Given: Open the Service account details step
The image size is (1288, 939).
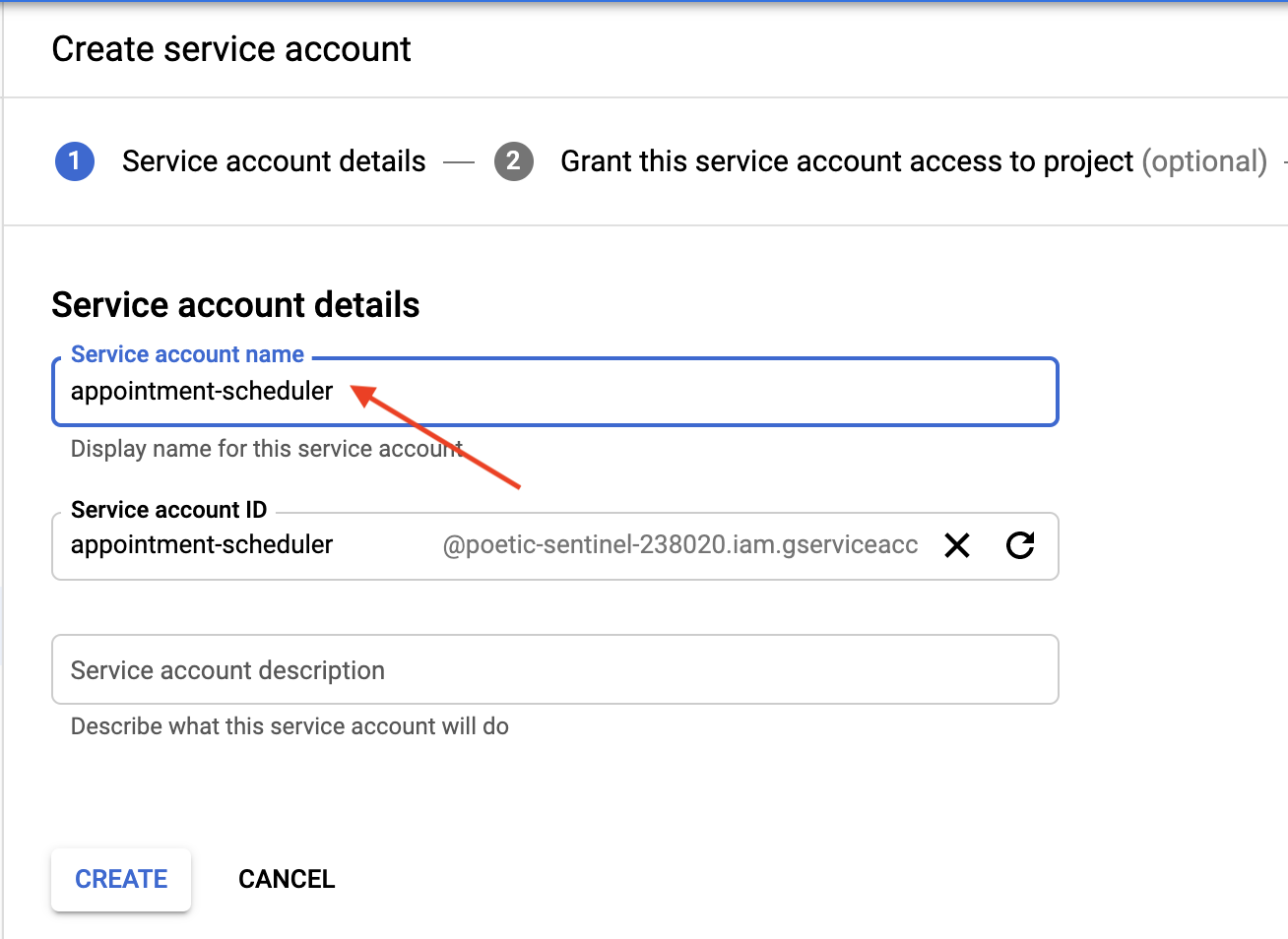Looking at the screenshot, I should (x=273, y=161).
